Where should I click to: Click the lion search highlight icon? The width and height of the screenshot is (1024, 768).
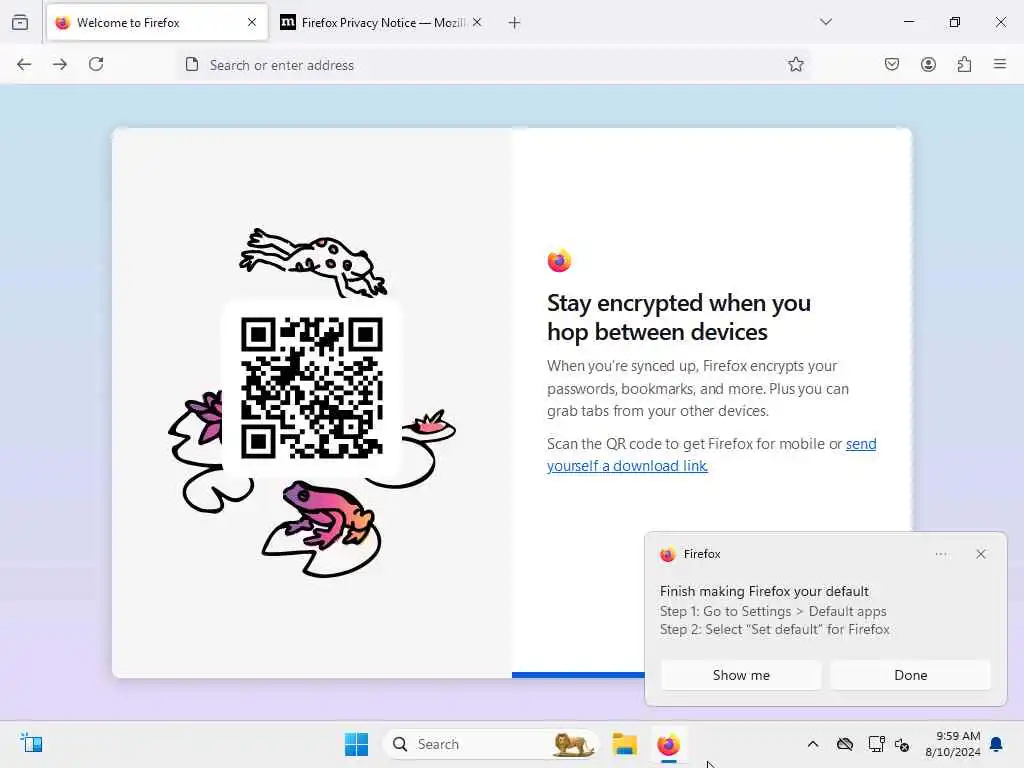click(573, 744)
